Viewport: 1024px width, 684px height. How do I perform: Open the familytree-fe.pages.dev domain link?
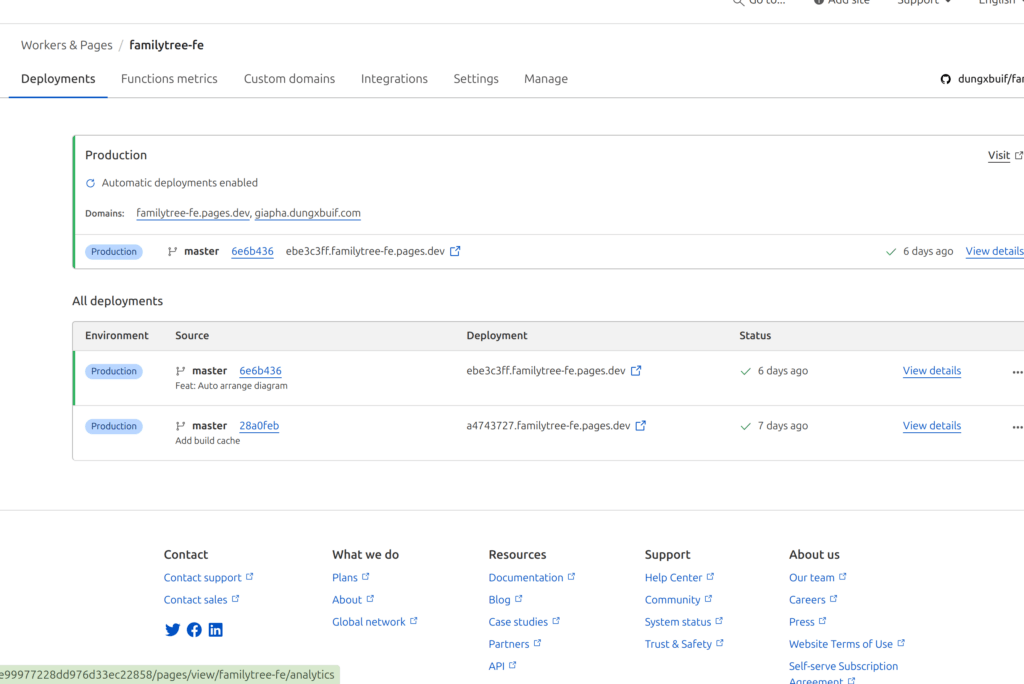(193, 213)
